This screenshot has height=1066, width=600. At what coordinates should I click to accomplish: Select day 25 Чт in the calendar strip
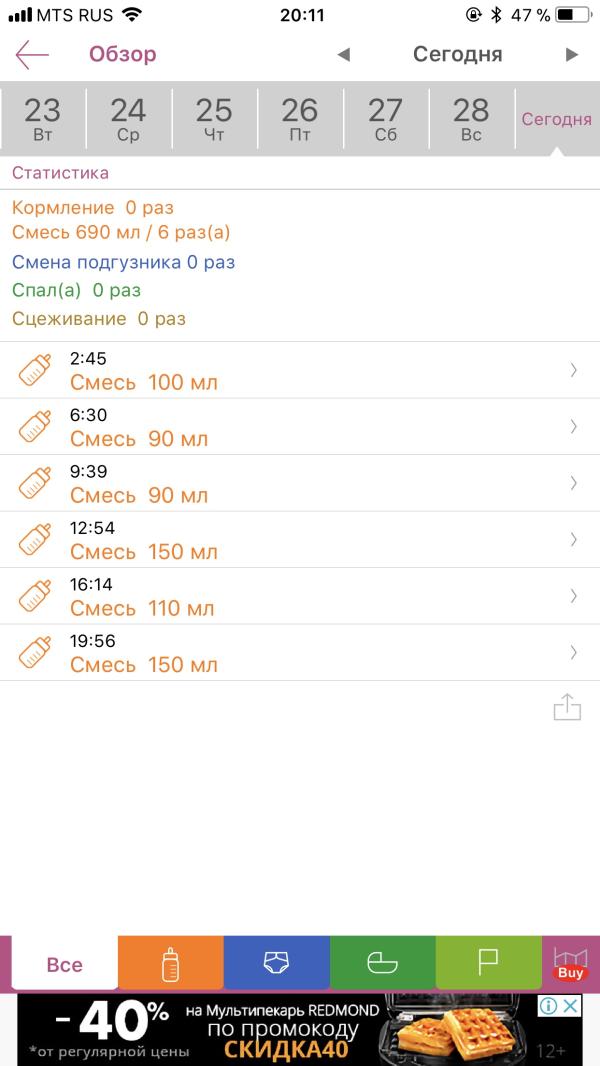[x=214, y=118]
